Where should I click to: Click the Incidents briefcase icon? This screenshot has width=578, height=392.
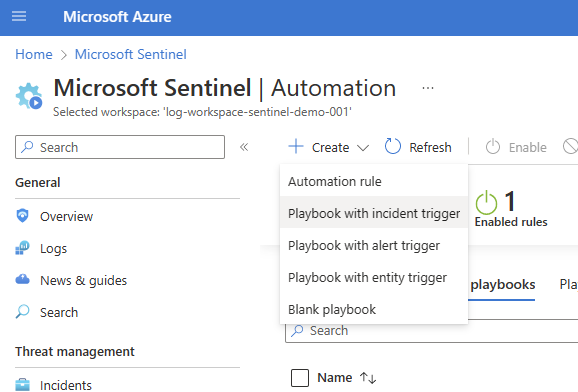(22, 385)
